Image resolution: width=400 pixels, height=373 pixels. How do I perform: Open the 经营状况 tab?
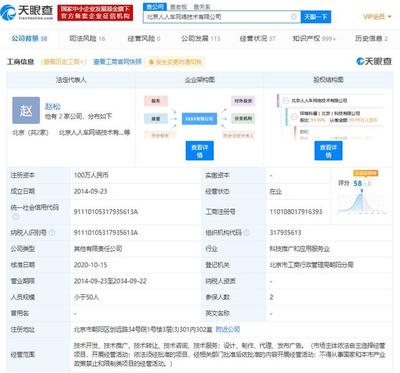(257, 39)
